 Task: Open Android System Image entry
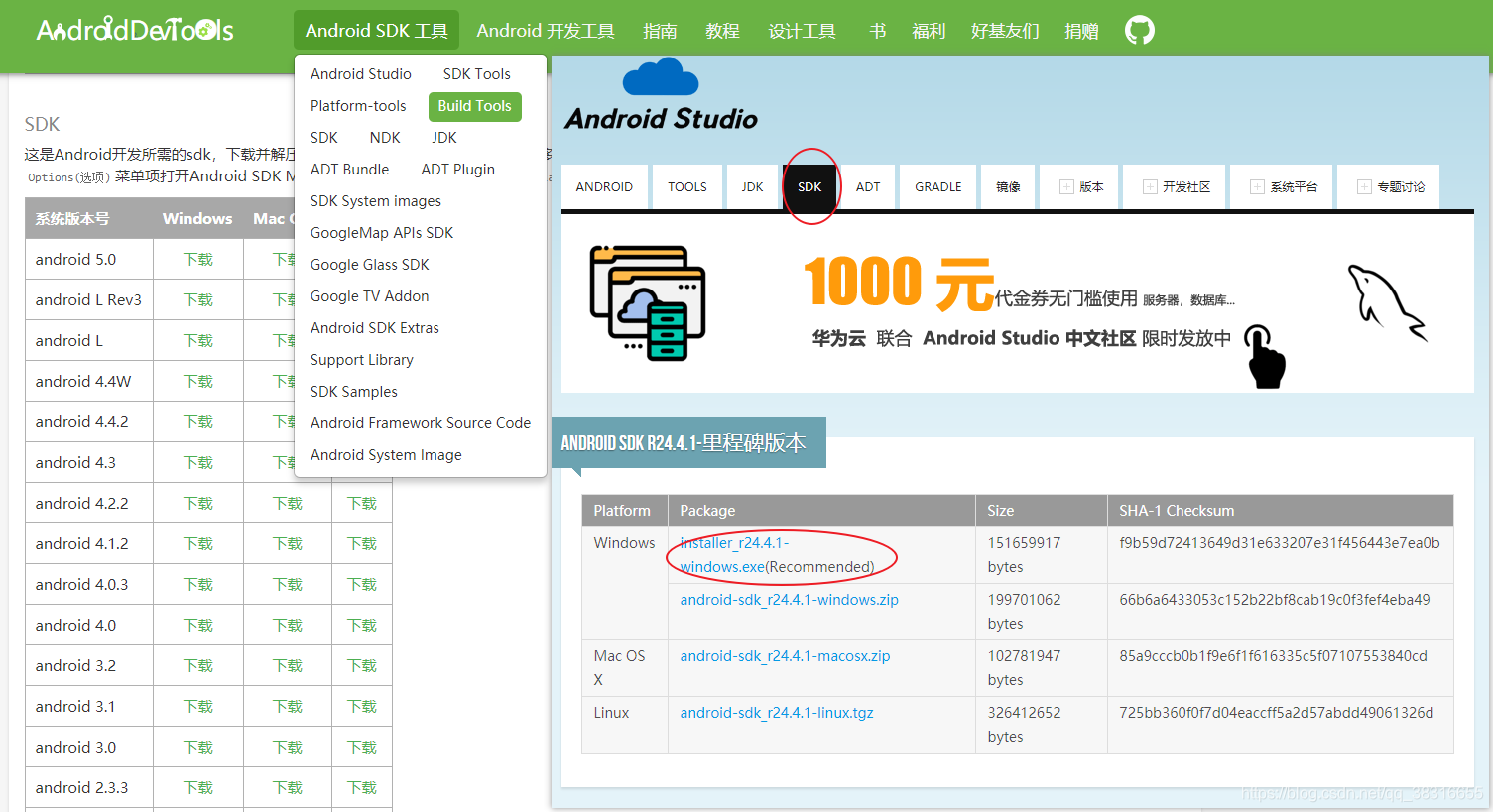tap(386, 455)
